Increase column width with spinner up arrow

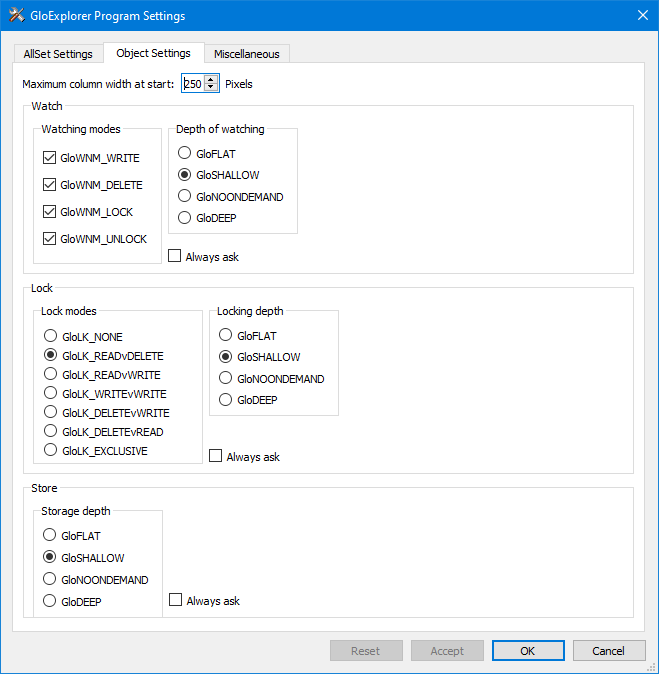(211, 80)
